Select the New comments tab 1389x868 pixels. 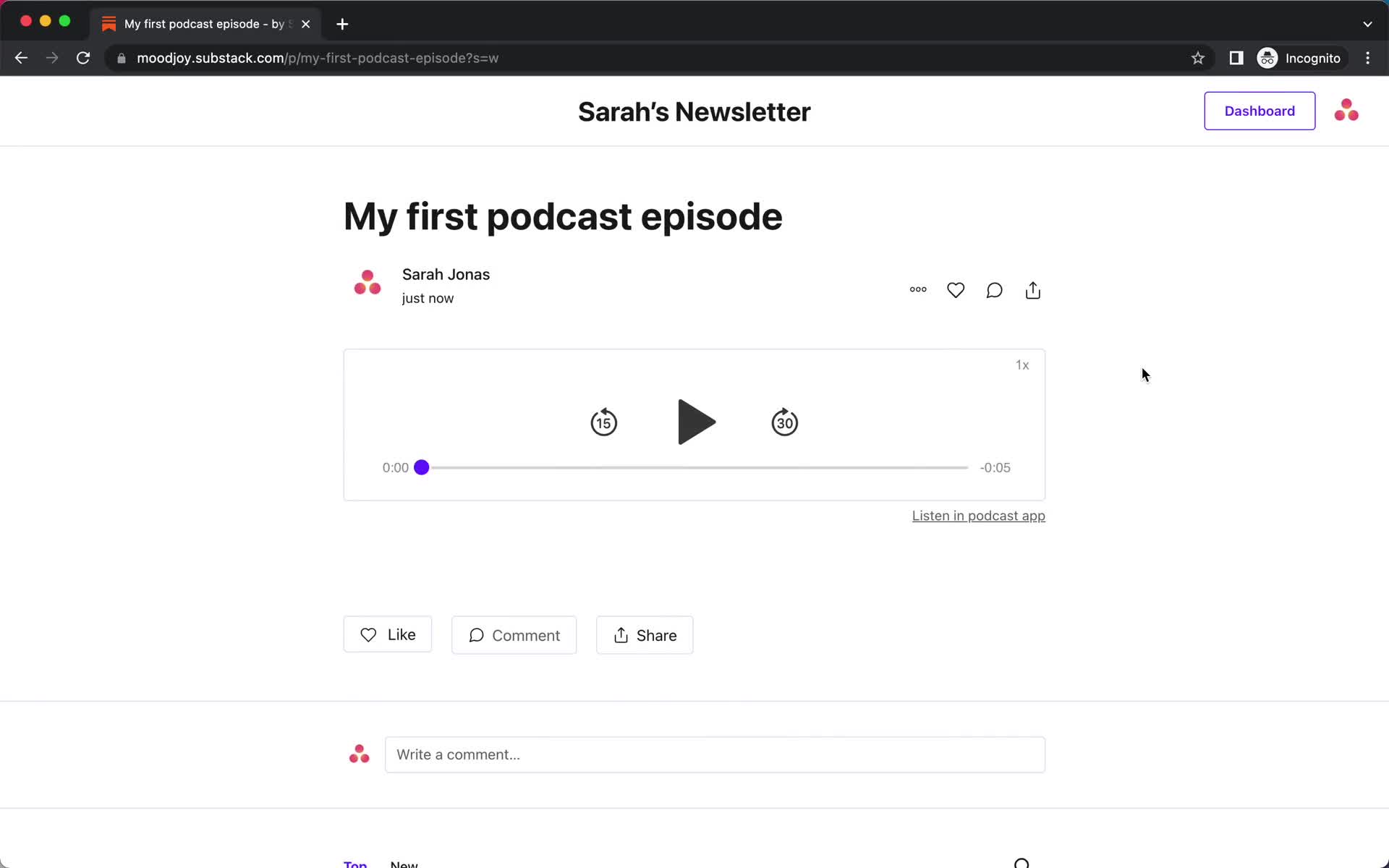404,864
